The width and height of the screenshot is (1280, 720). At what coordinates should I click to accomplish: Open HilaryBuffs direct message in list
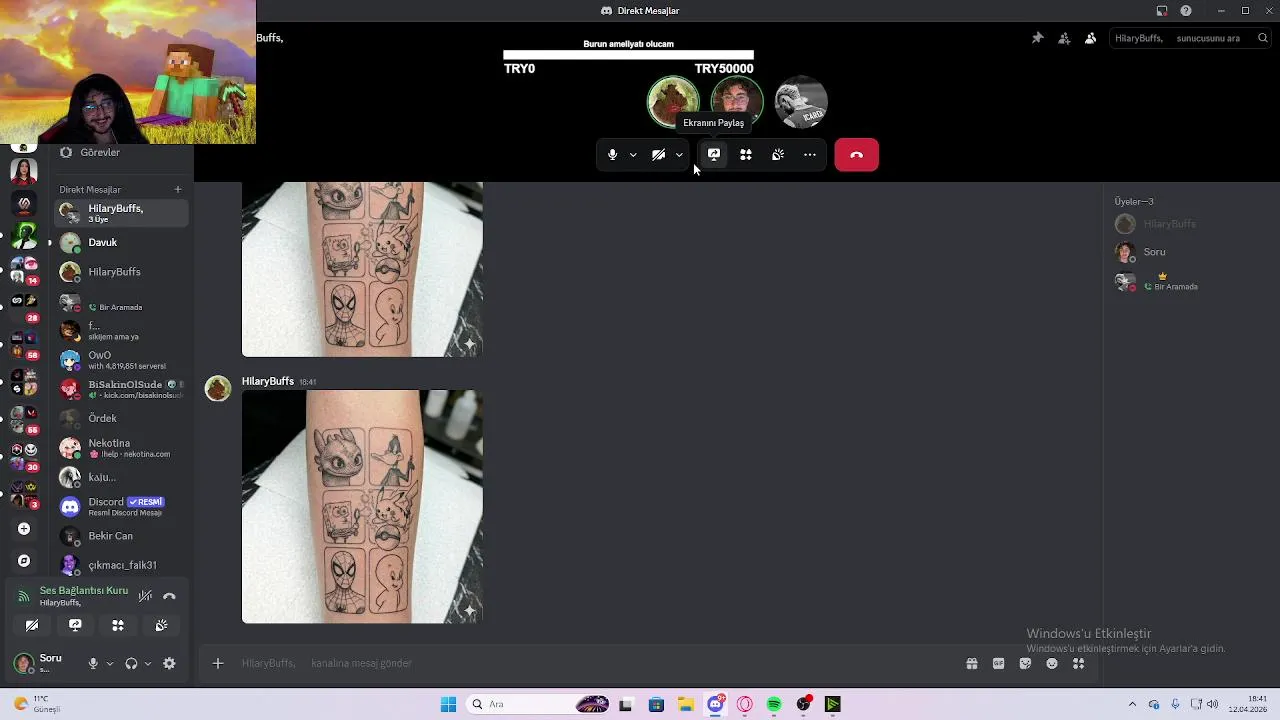click(x=122, y=272)
